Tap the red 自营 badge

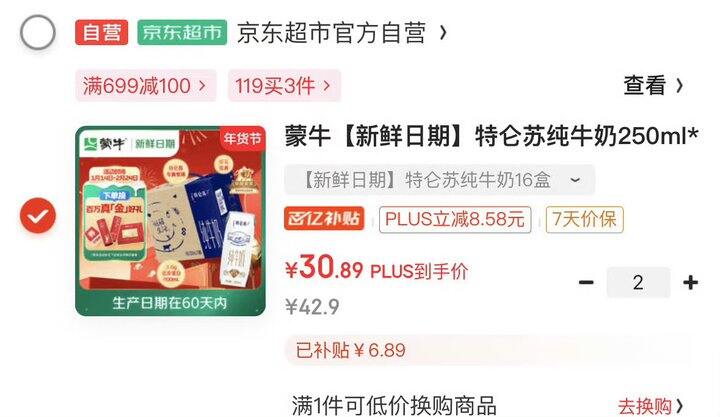(101, 33)
